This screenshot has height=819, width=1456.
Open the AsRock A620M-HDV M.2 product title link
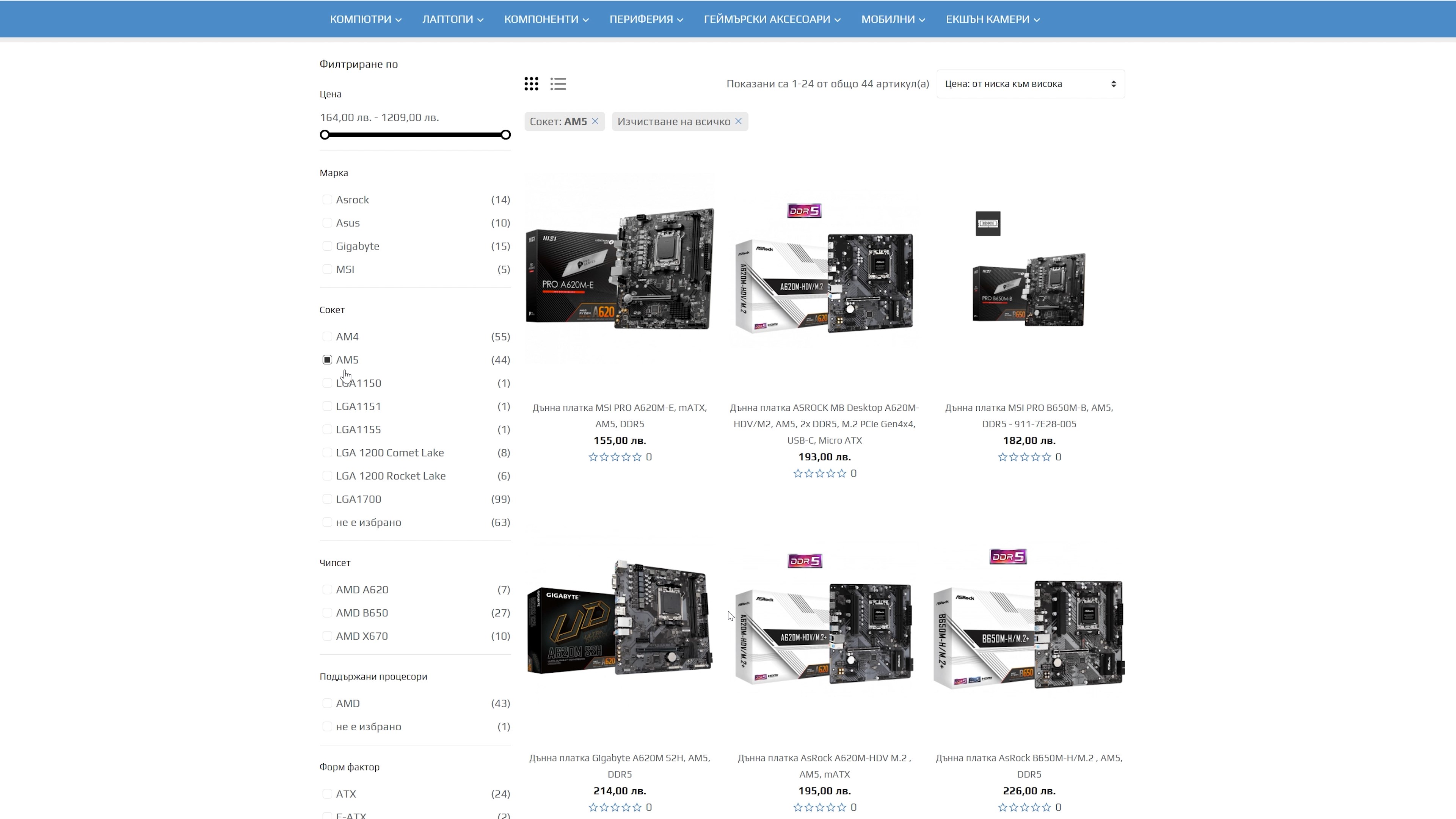824,766
